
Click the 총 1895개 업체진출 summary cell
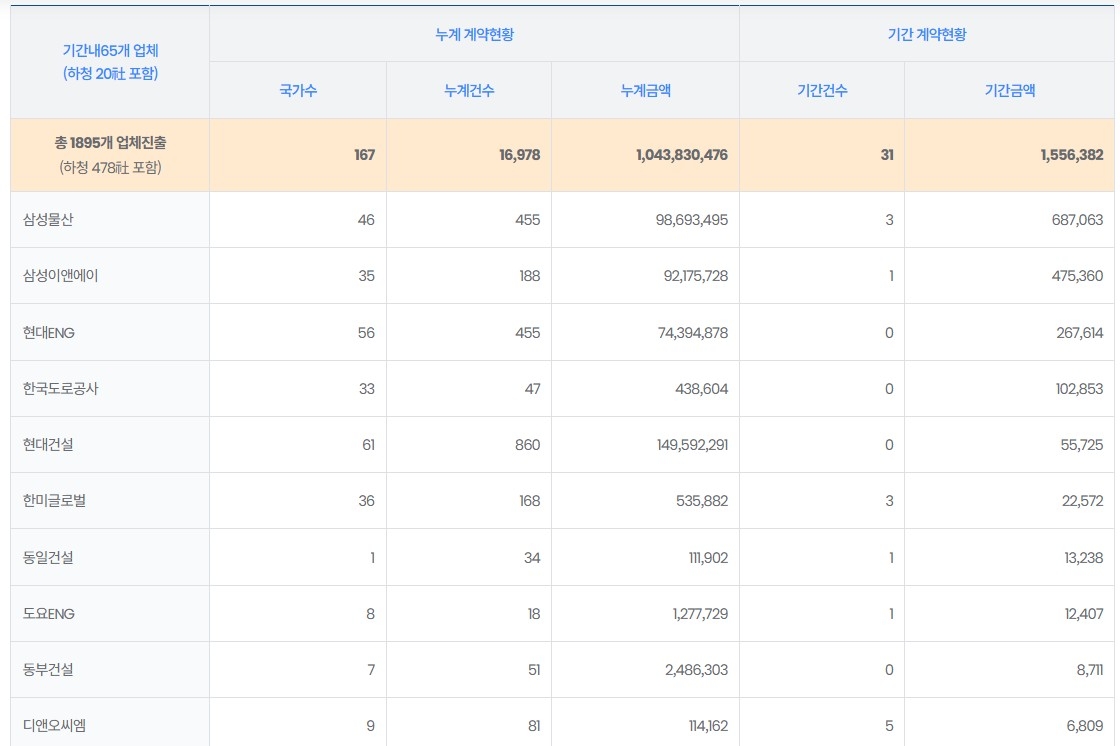point(110,144)
